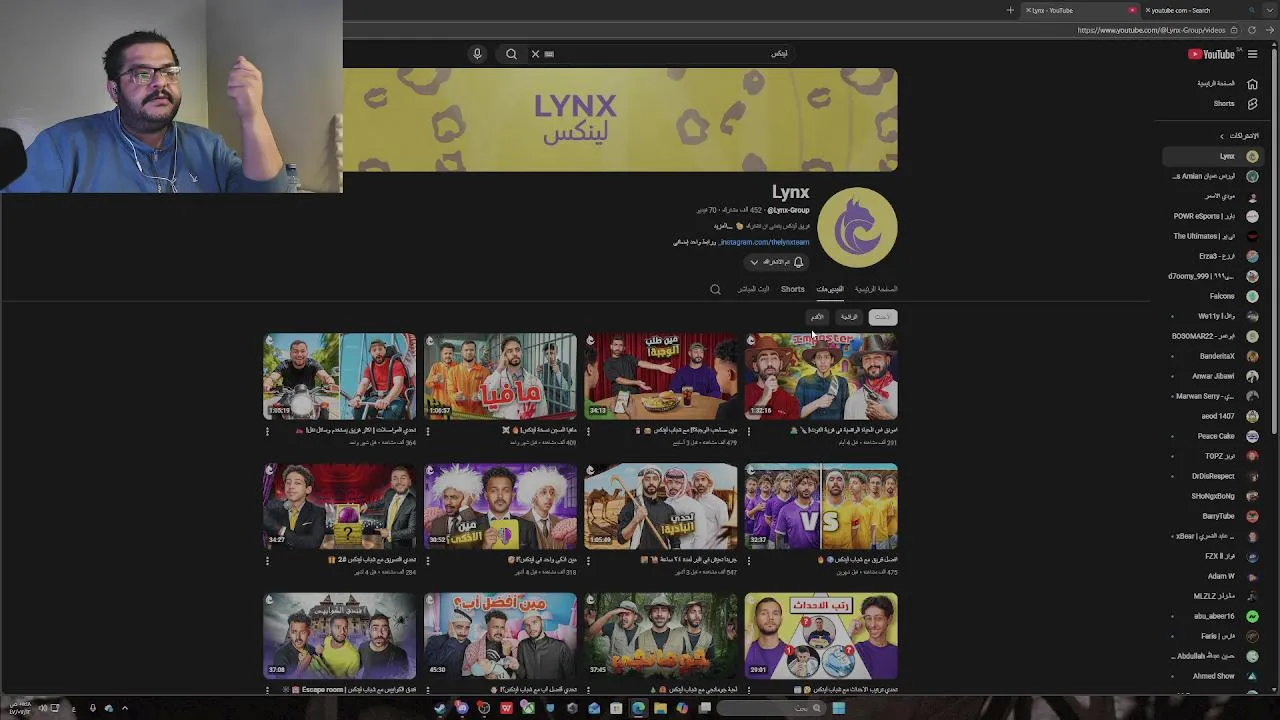This screenshot has width=1280, height=720.
Task: Select the Oldest (الأقدم) sort chip
Action: click(817, 317)
